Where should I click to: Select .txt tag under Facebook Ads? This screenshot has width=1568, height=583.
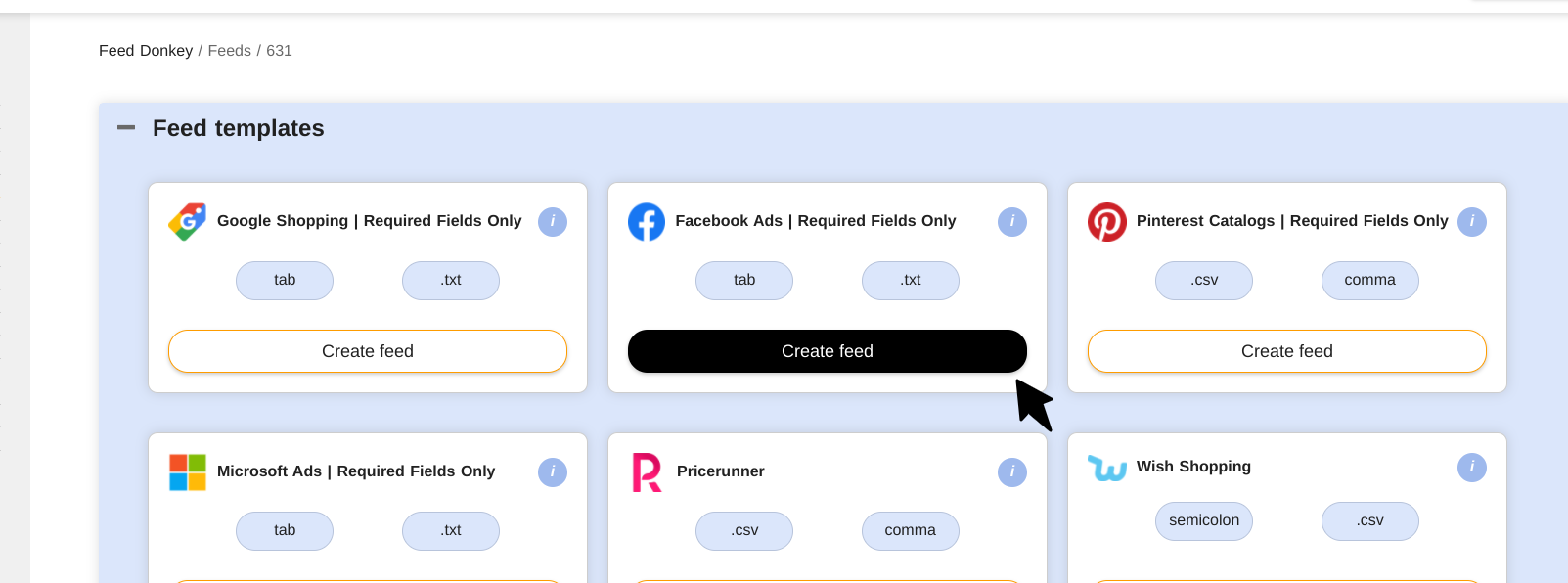911,281
